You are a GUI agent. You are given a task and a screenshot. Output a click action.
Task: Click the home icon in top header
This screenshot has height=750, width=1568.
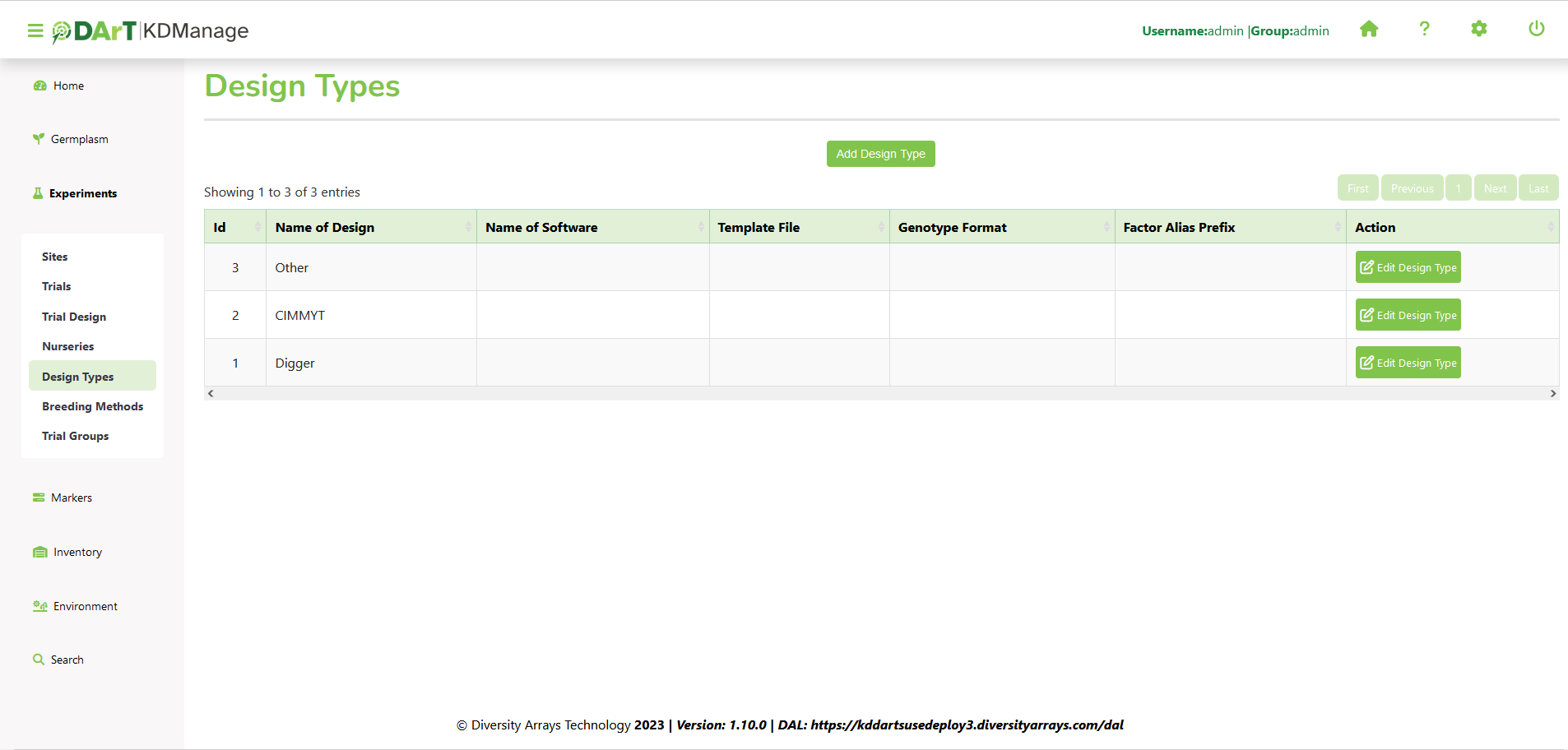[1368, 30]
